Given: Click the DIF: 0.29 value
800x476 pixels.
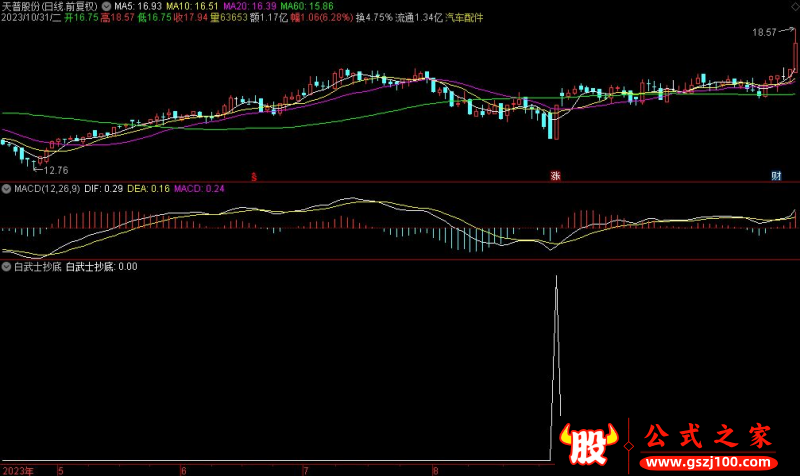Looking at the screenshot, I should pos(104,189).
